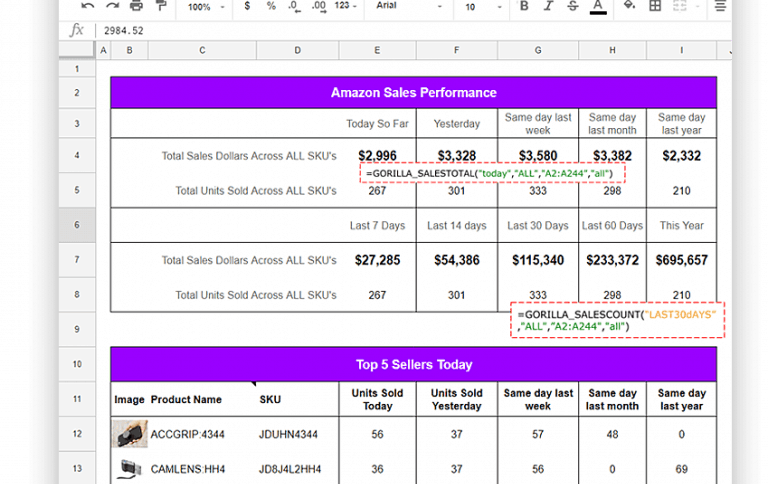768x484 pixels.
Task: Click the Undo icon in toolbar
Action: tap(88, 6)
